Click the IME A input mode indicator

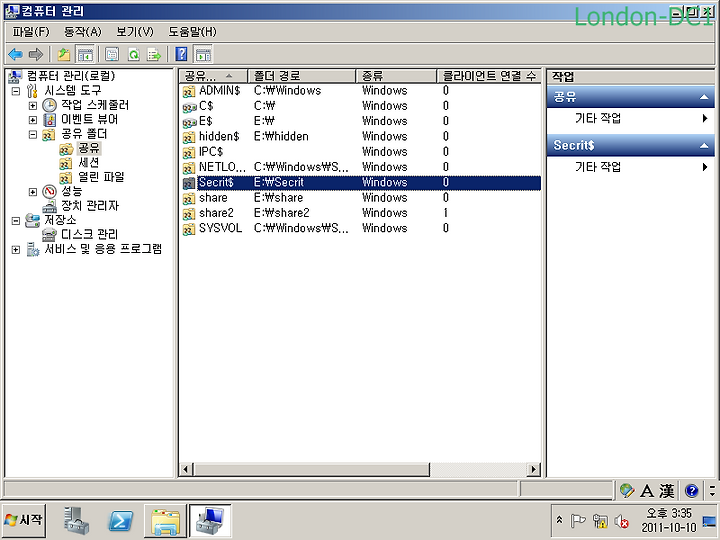tap(647, 491)
